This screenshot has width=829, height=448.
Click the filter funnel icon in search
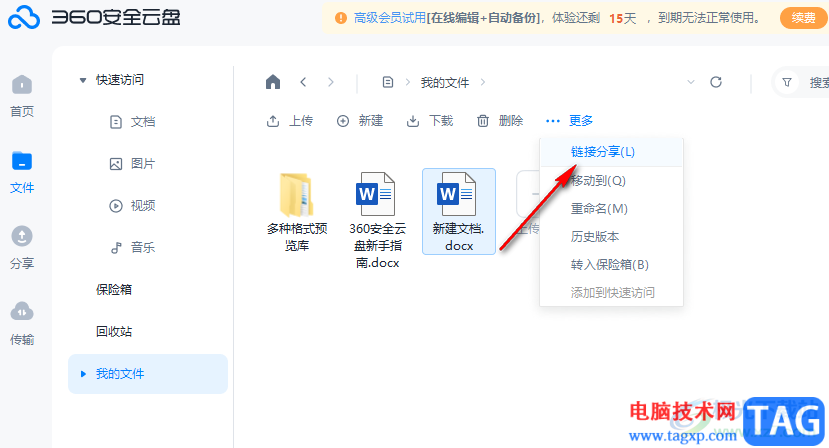coord(787,83)
